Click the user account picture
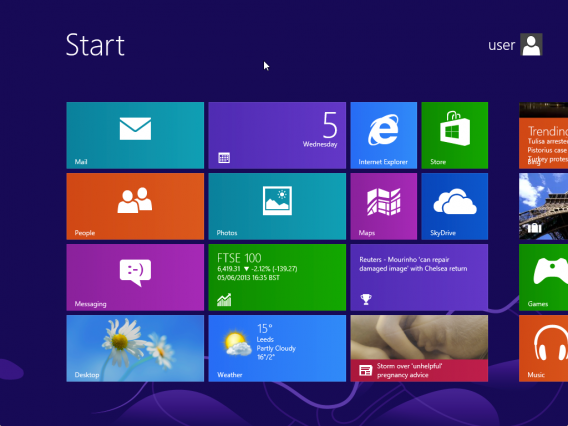The height and width of the screenshot is (426, 568). 531,45
